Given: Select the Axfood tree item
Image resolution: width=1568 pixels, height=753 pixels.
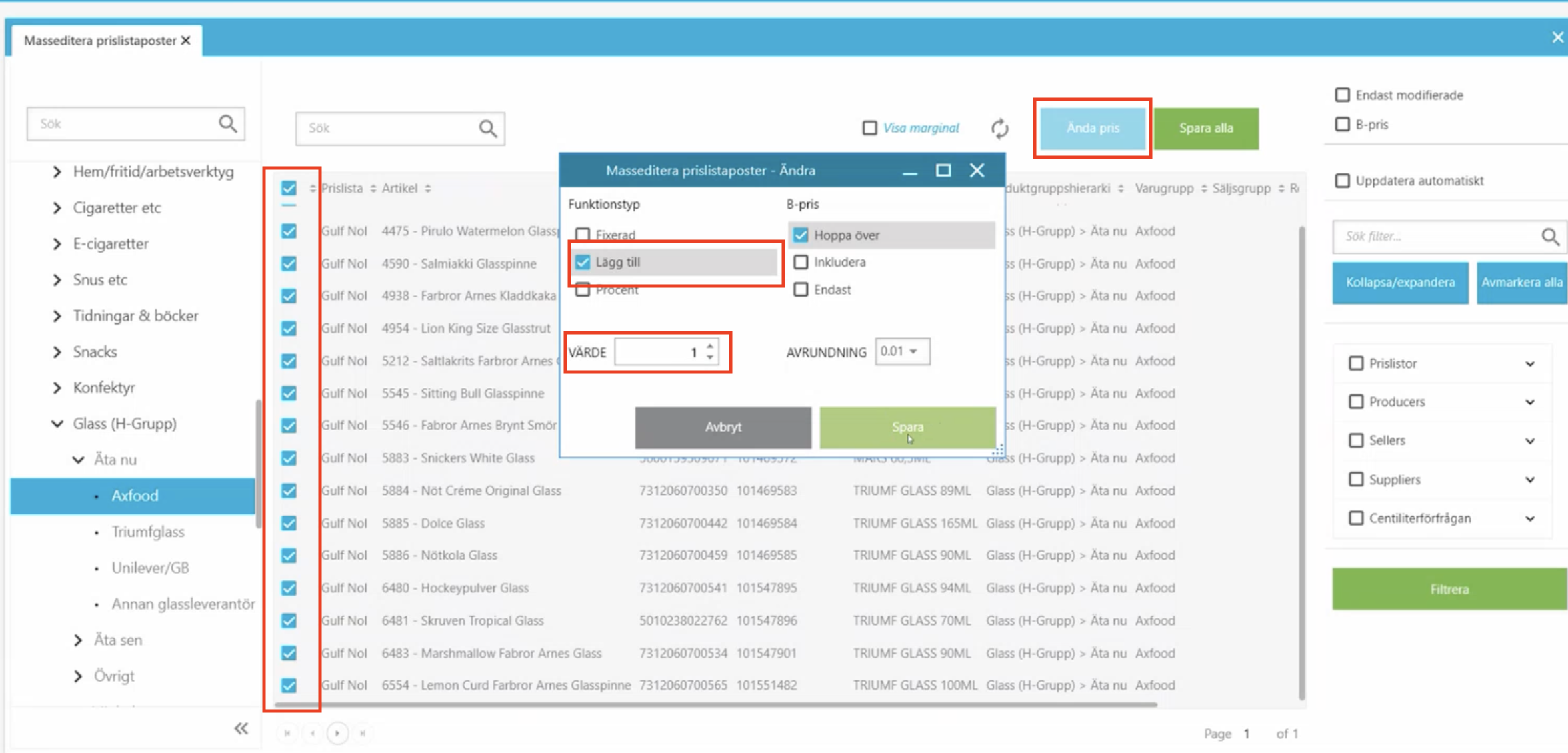Looking at the screenshot, I should click(133, 496).
